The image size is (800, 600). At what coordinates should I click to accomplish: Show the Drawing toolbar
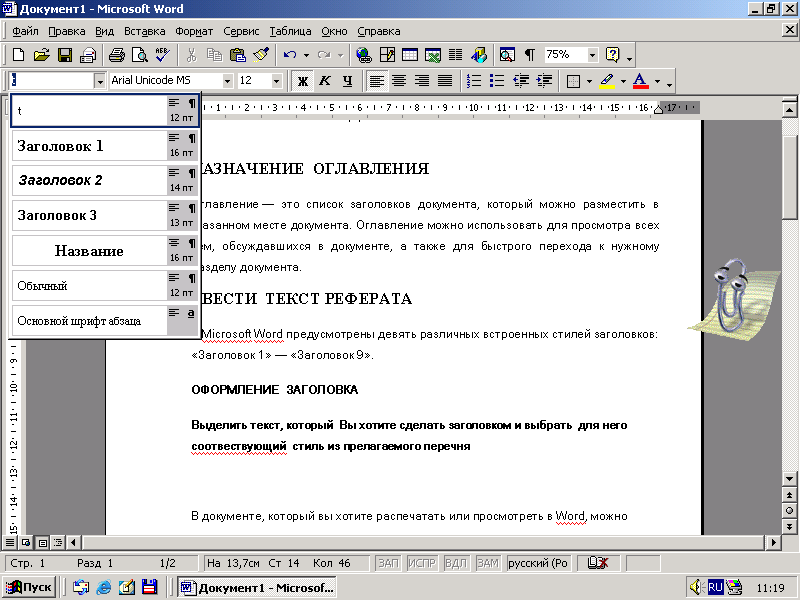tap(479, 55)
